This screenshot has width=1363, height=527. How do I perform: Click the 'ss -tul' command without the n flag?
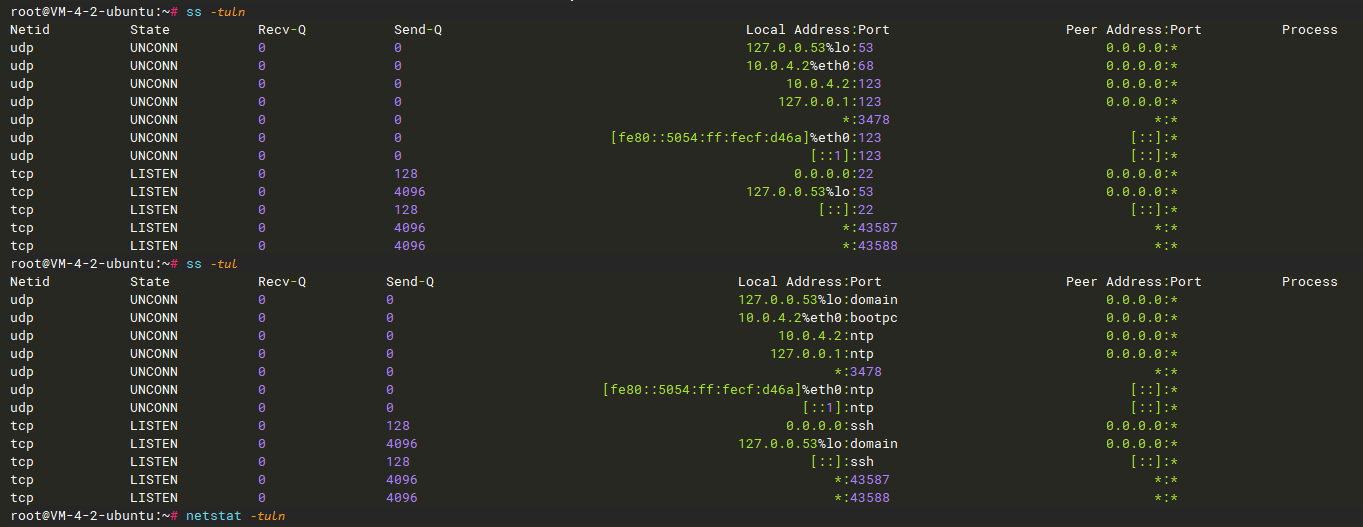pyautogui.click(x=210, y=263)
